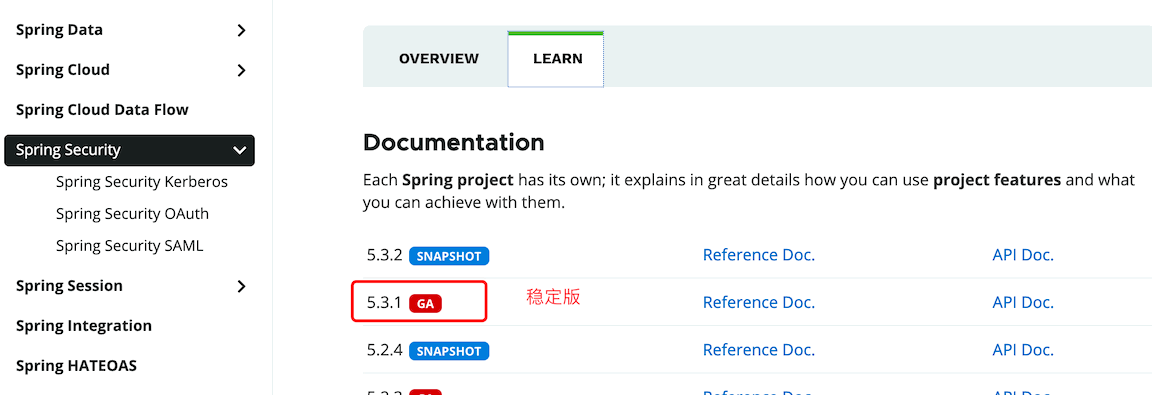Image resolution: width=1152 pixels, height=395 pixels.
Task: Click the 5.3.1 version number
Action: (x=384, y=302)
